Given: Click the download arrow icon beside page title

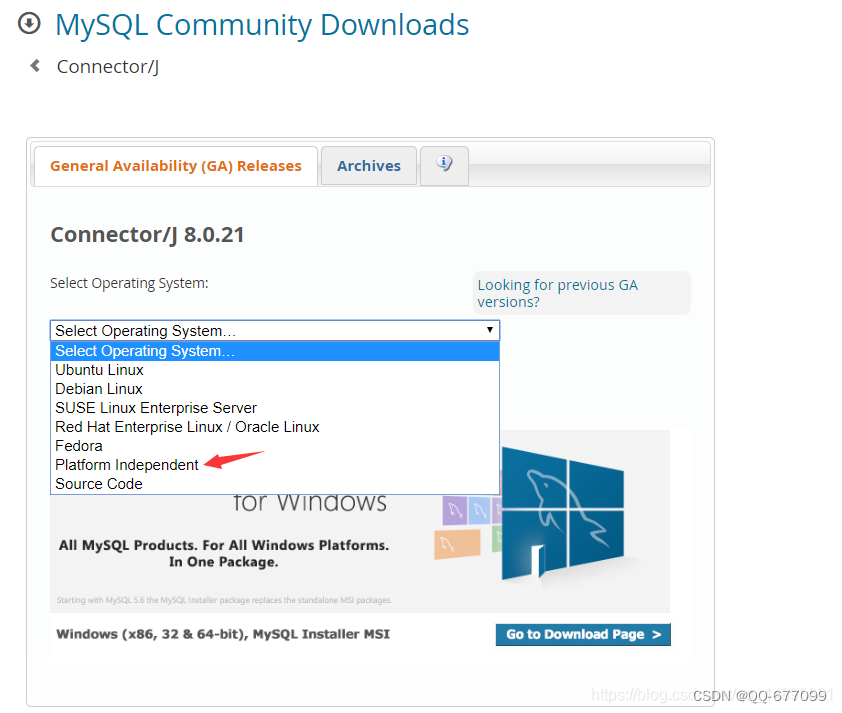Looking at the screenshot, I should tap(28, 24).
